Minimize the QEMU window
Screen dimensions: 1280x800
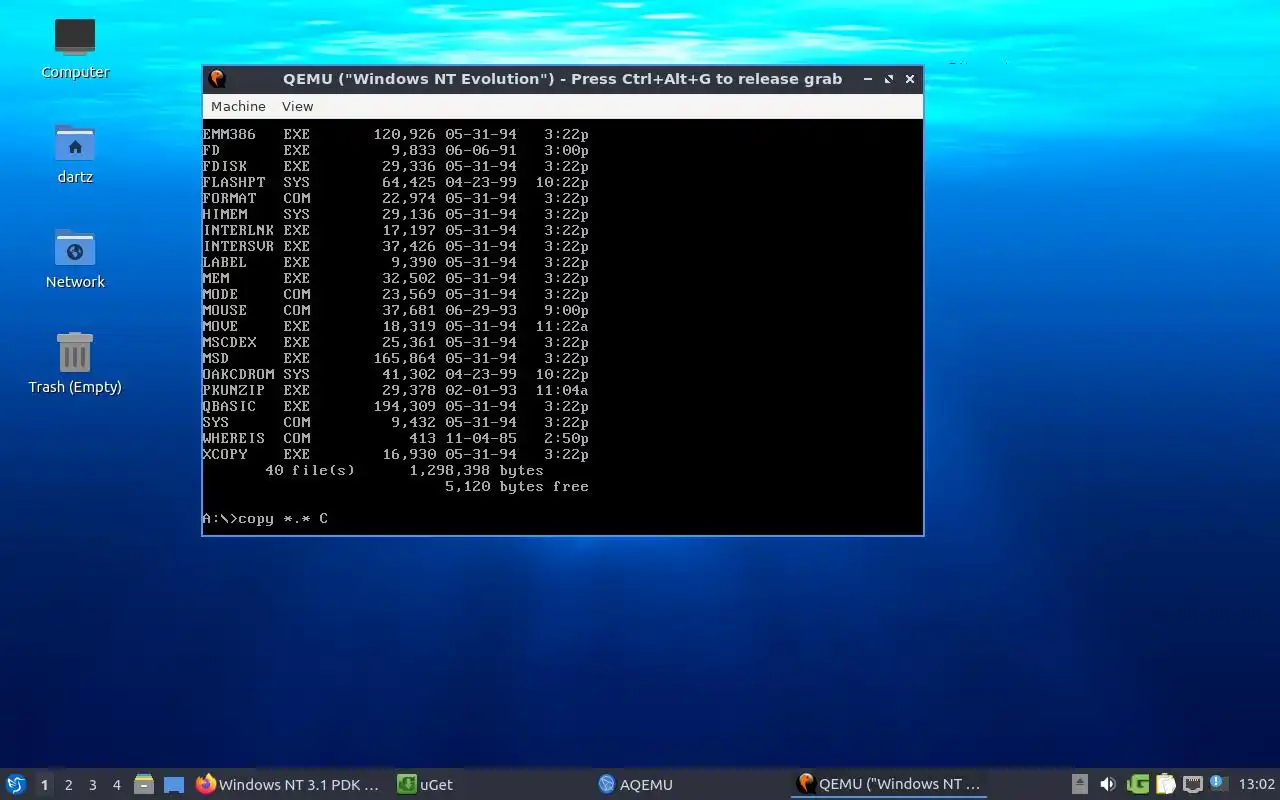867,79
